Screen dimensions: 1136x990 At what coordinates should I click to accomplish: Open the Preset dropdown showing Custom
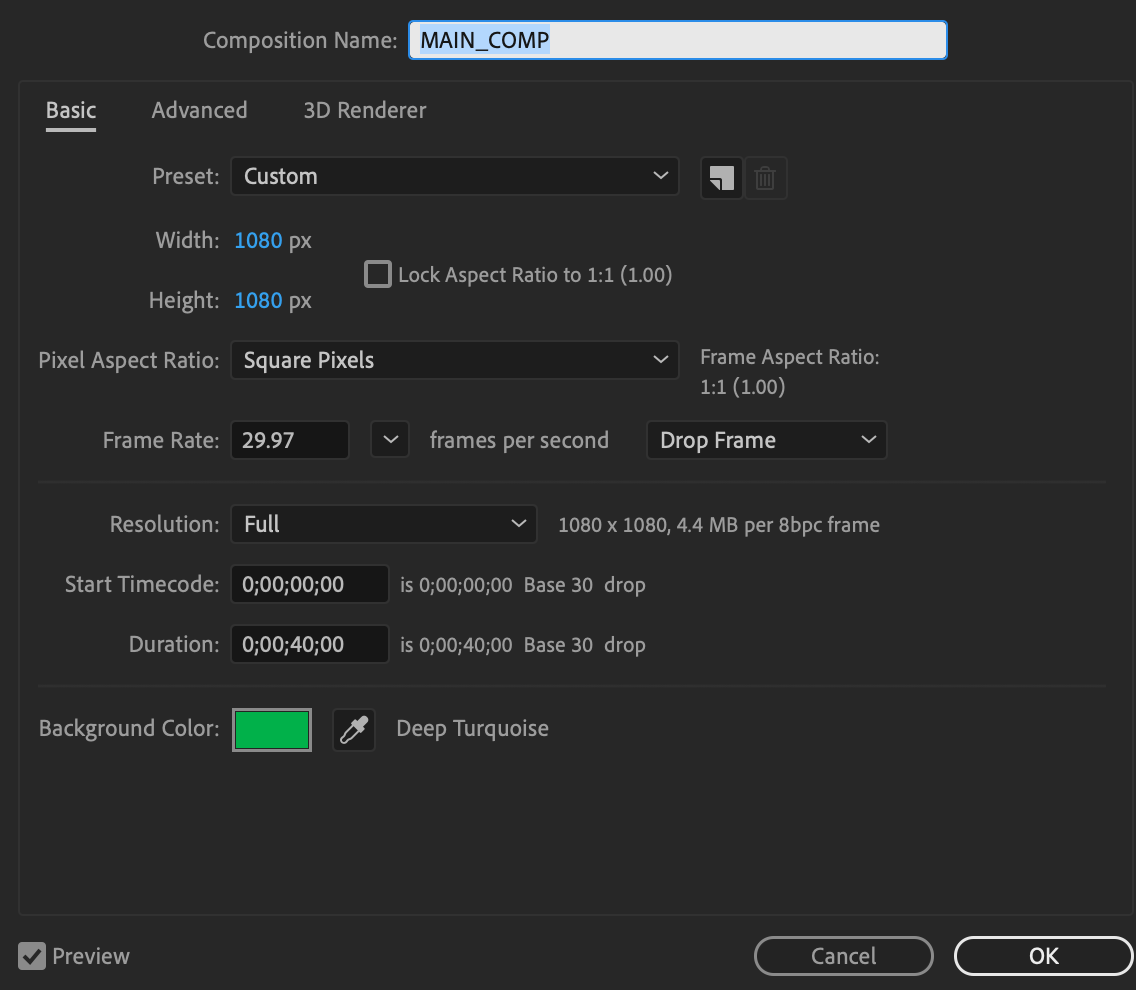454,176
